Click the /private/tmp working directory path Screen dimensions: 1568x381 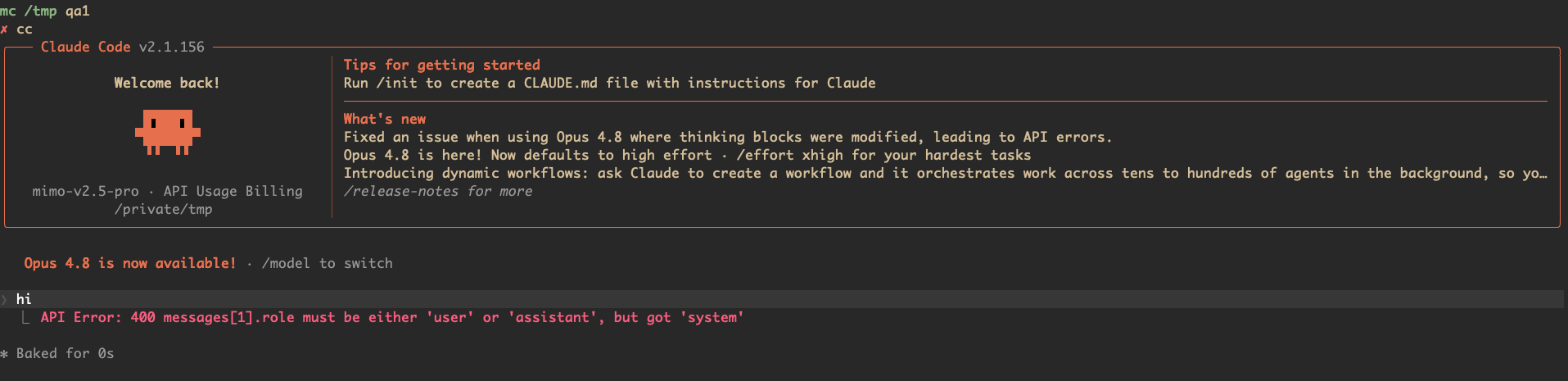pos(164,209)
